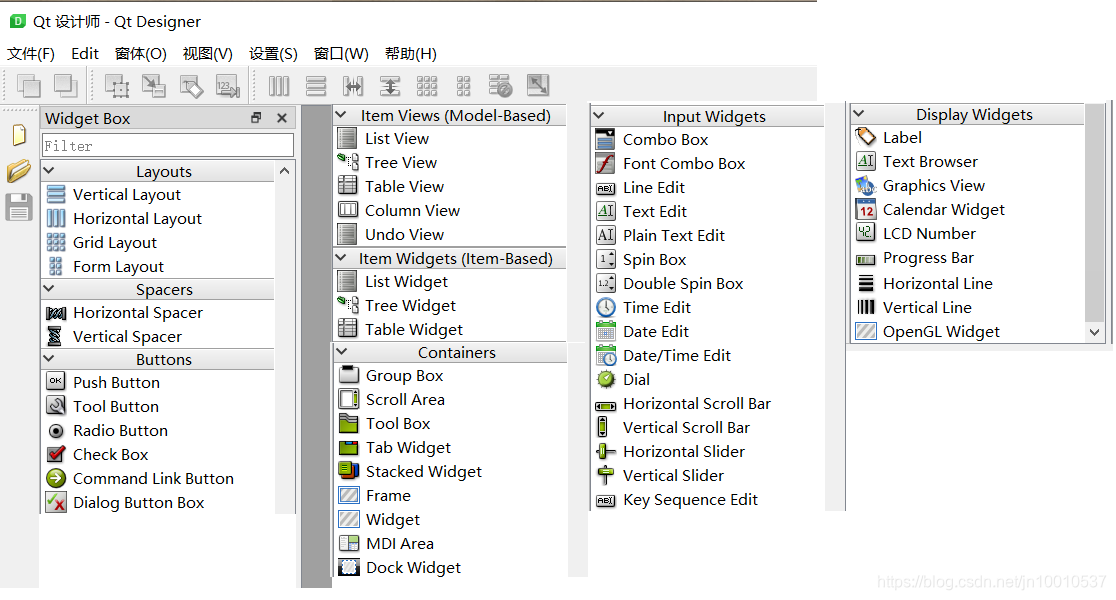
Task: Float the Widget Box dock panel
Action: 256,117
